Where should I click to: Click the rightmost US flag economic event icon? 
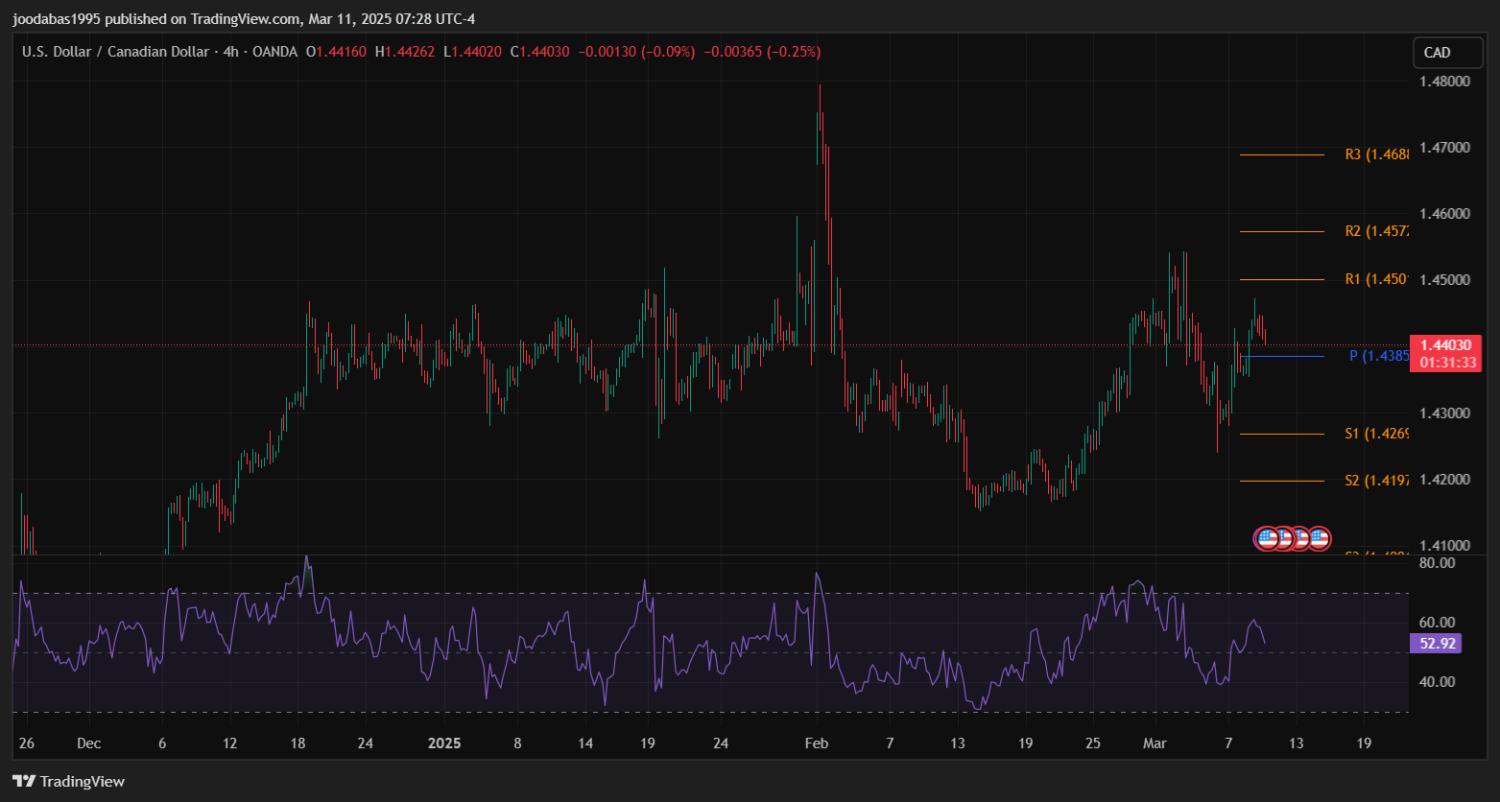coord(1319,538)
